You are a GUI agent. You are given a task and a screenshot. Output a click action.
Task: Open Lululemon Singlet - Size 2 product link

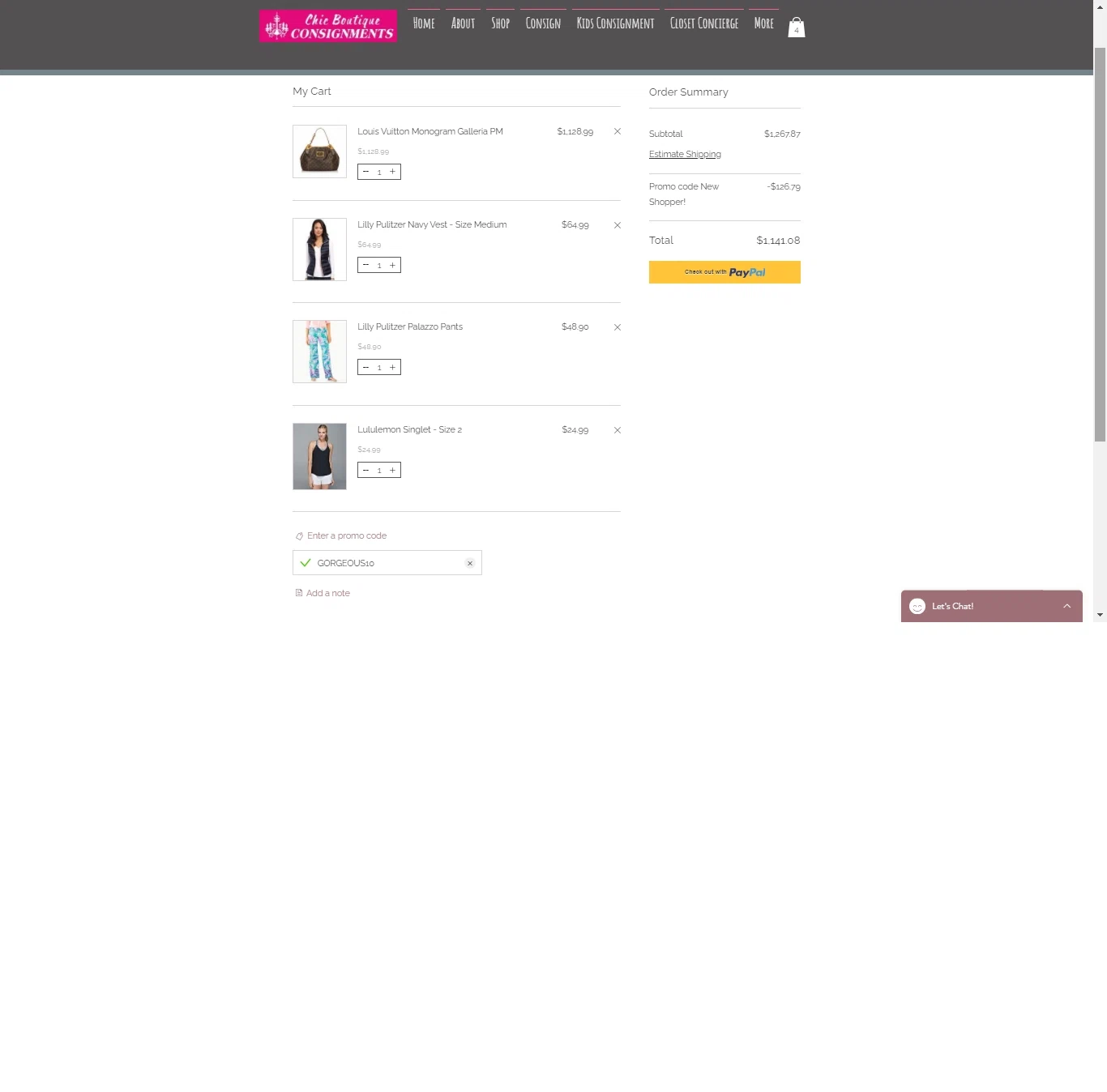[x=409, y=429]
